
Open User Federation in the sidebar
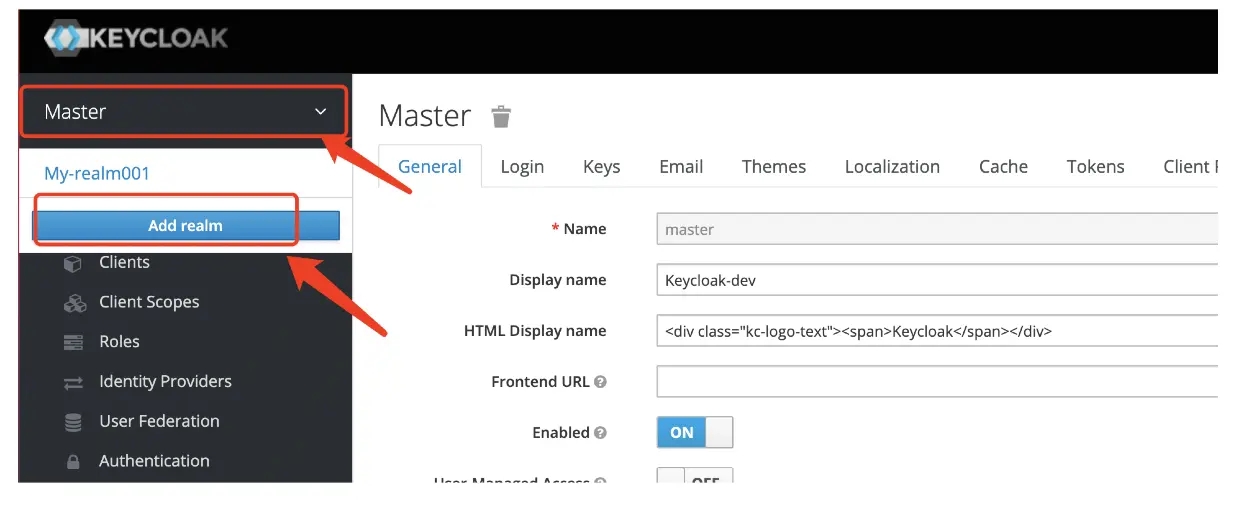coord(159,422)
